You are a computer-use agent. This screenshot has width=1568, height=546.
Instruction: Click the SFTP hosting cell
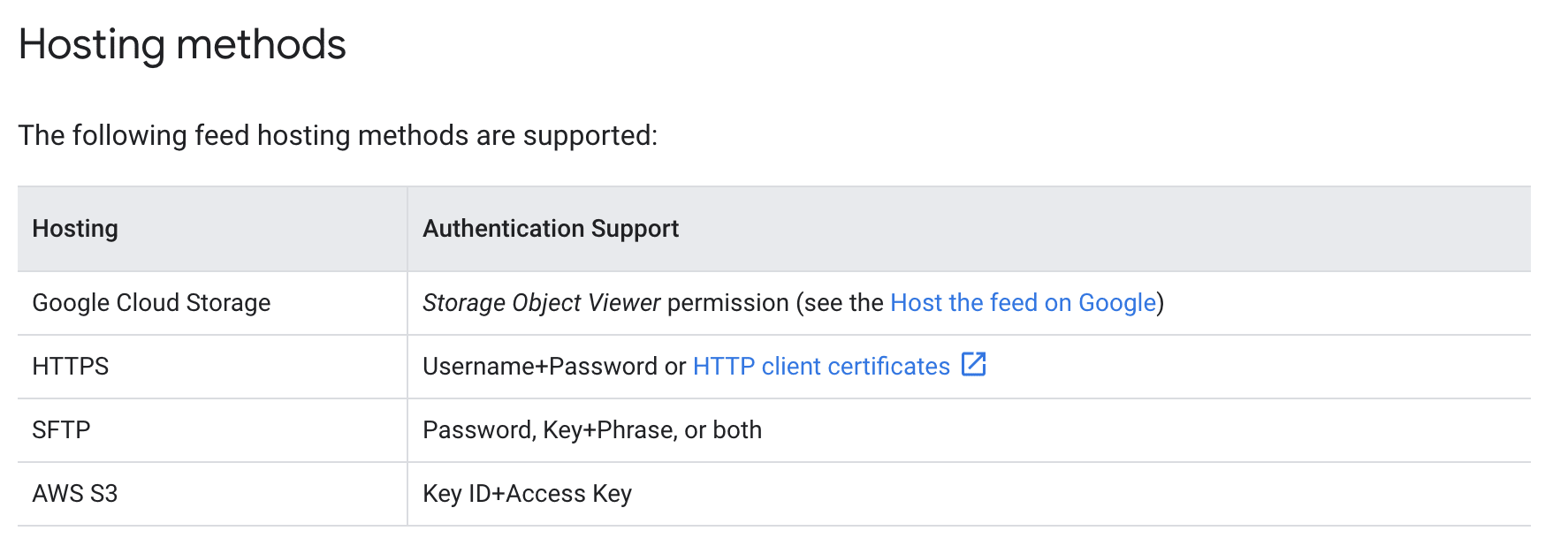[x=212, y=430]
